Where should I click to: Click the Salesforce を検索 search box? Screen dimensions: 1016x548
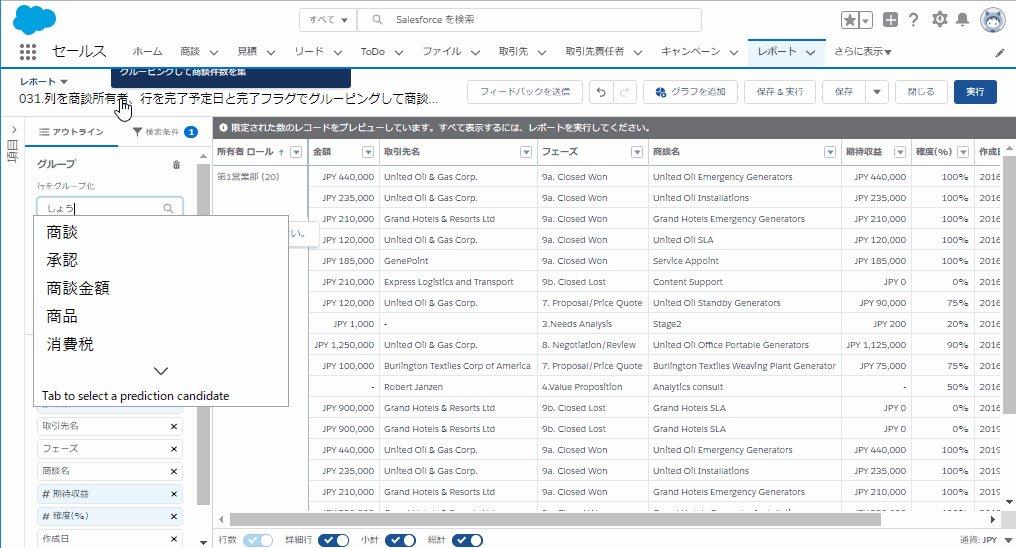[529, 19]
